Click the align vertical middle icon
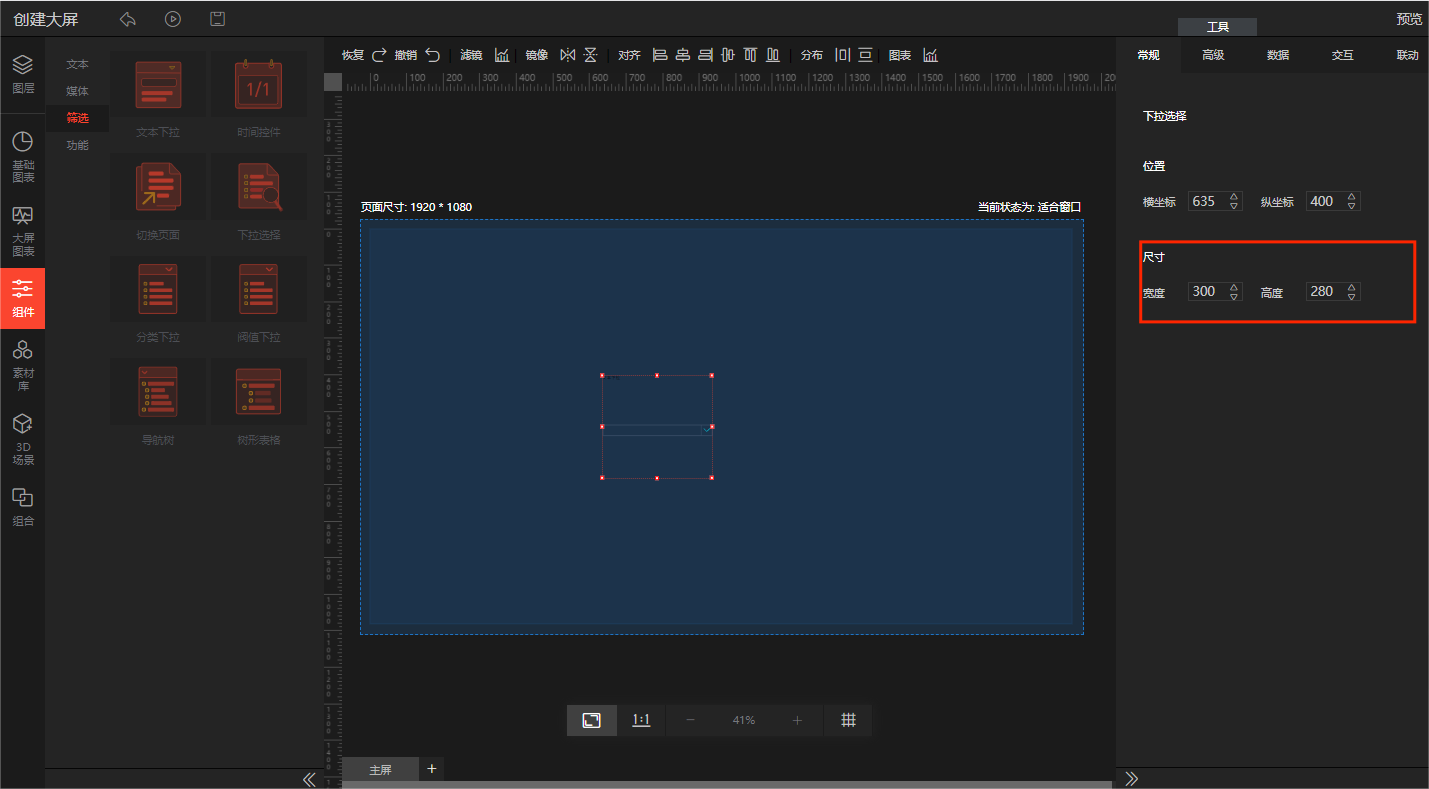Screen dimensions: 1429x789 point(727,55)
